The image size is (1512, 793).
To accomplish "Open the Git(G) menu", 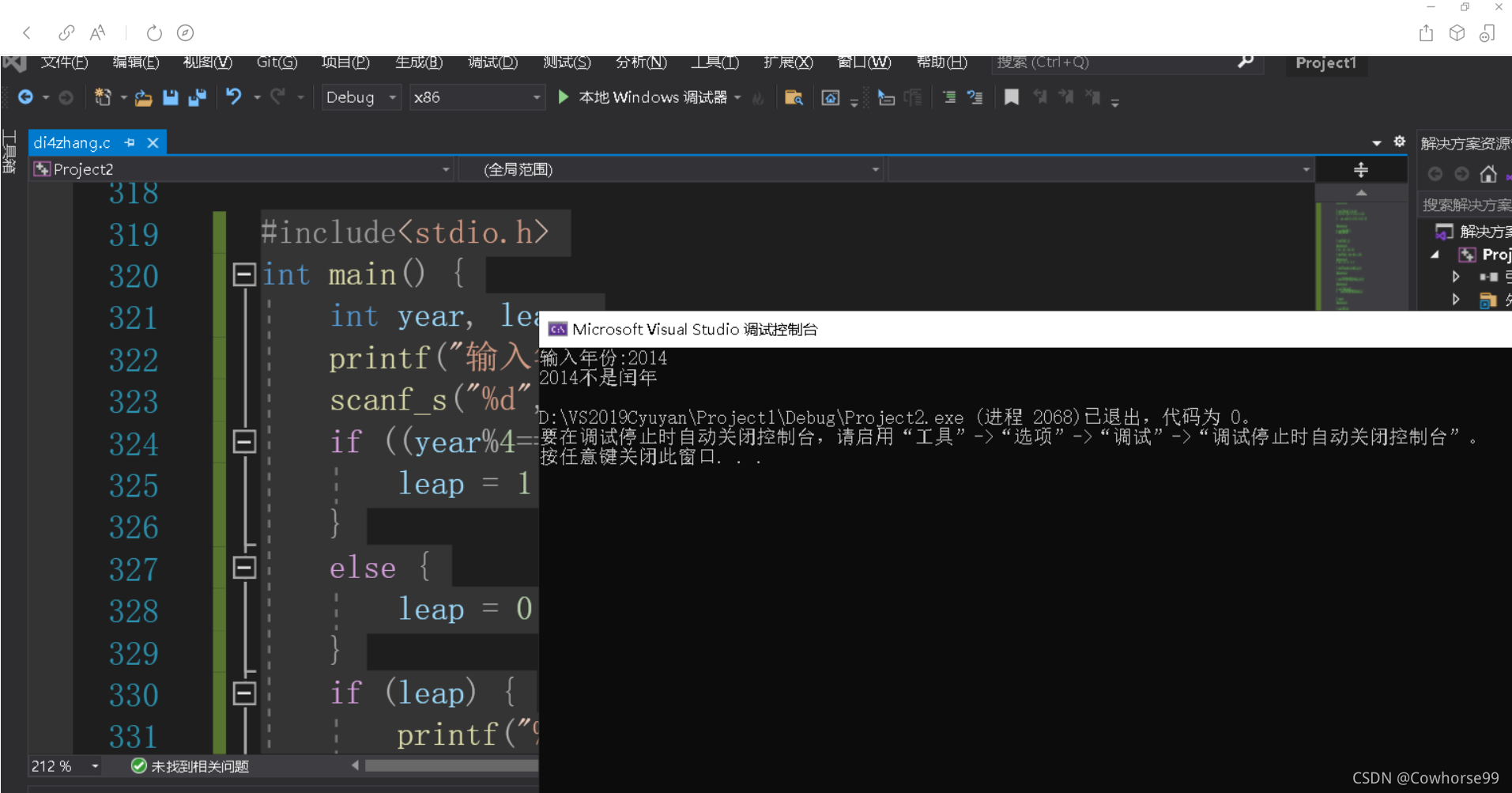I will 277,62.
